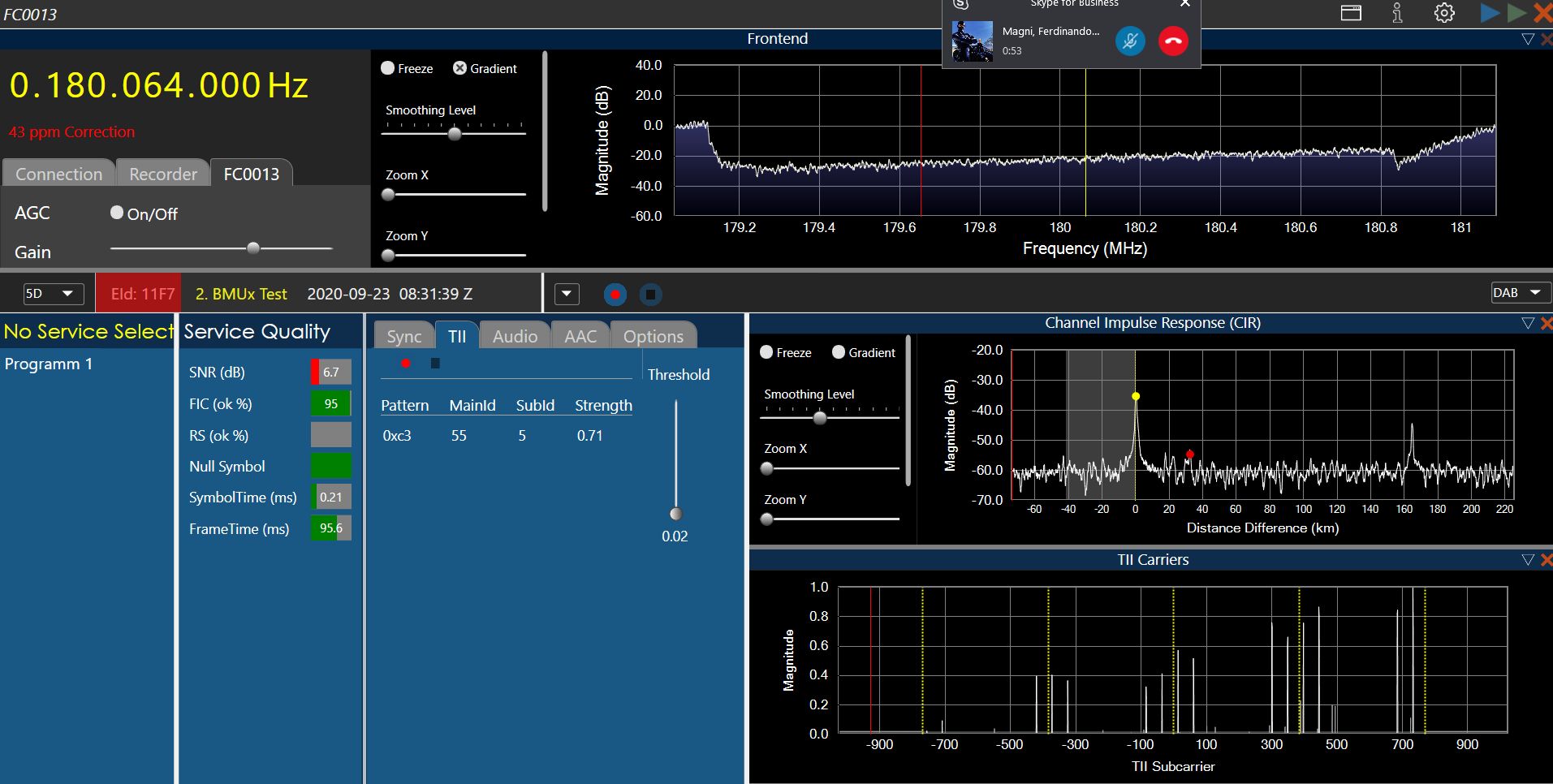
Task: Open the DAB mode dropdown
Action: [1520, 293]
